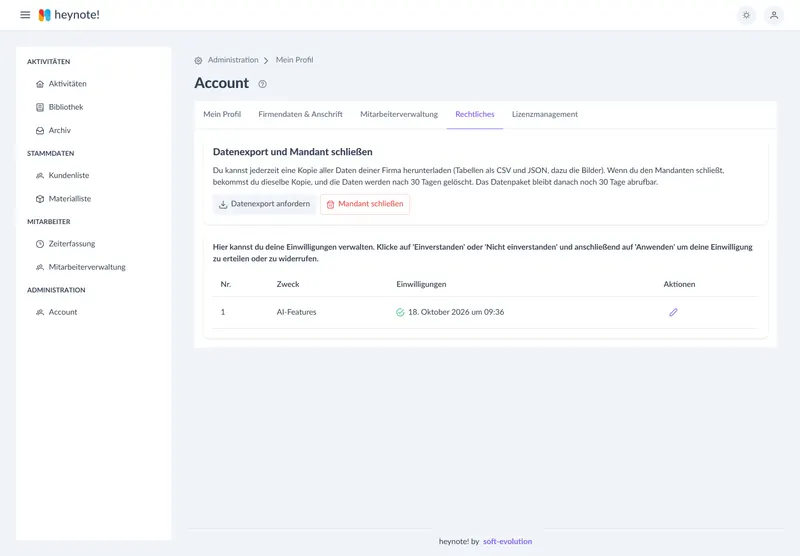Click the Zweck column header
Viewport: 800px width, 556px height.
click(x=288, y=285)
